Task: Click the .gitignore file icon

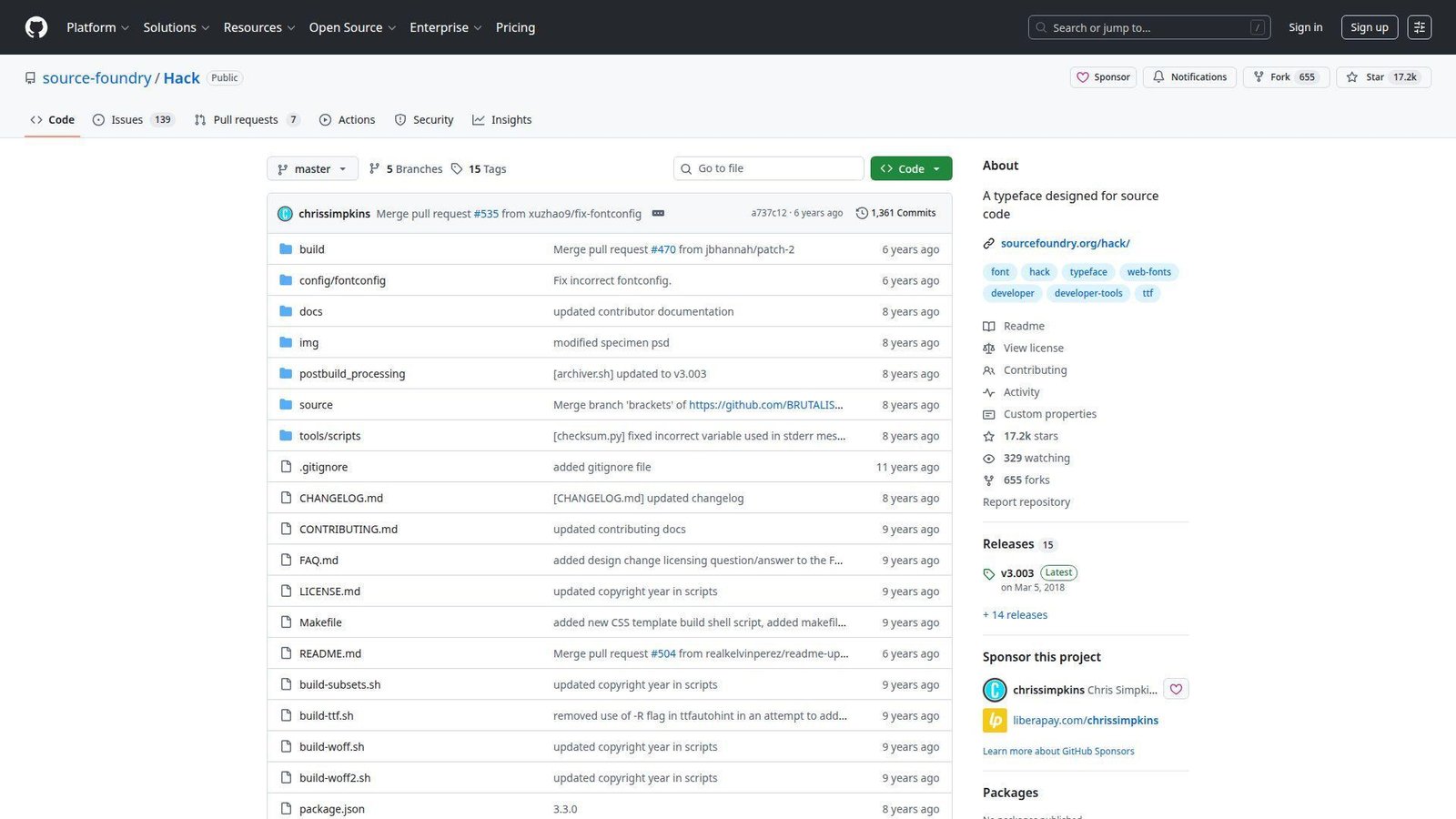Action: (286, 467)
